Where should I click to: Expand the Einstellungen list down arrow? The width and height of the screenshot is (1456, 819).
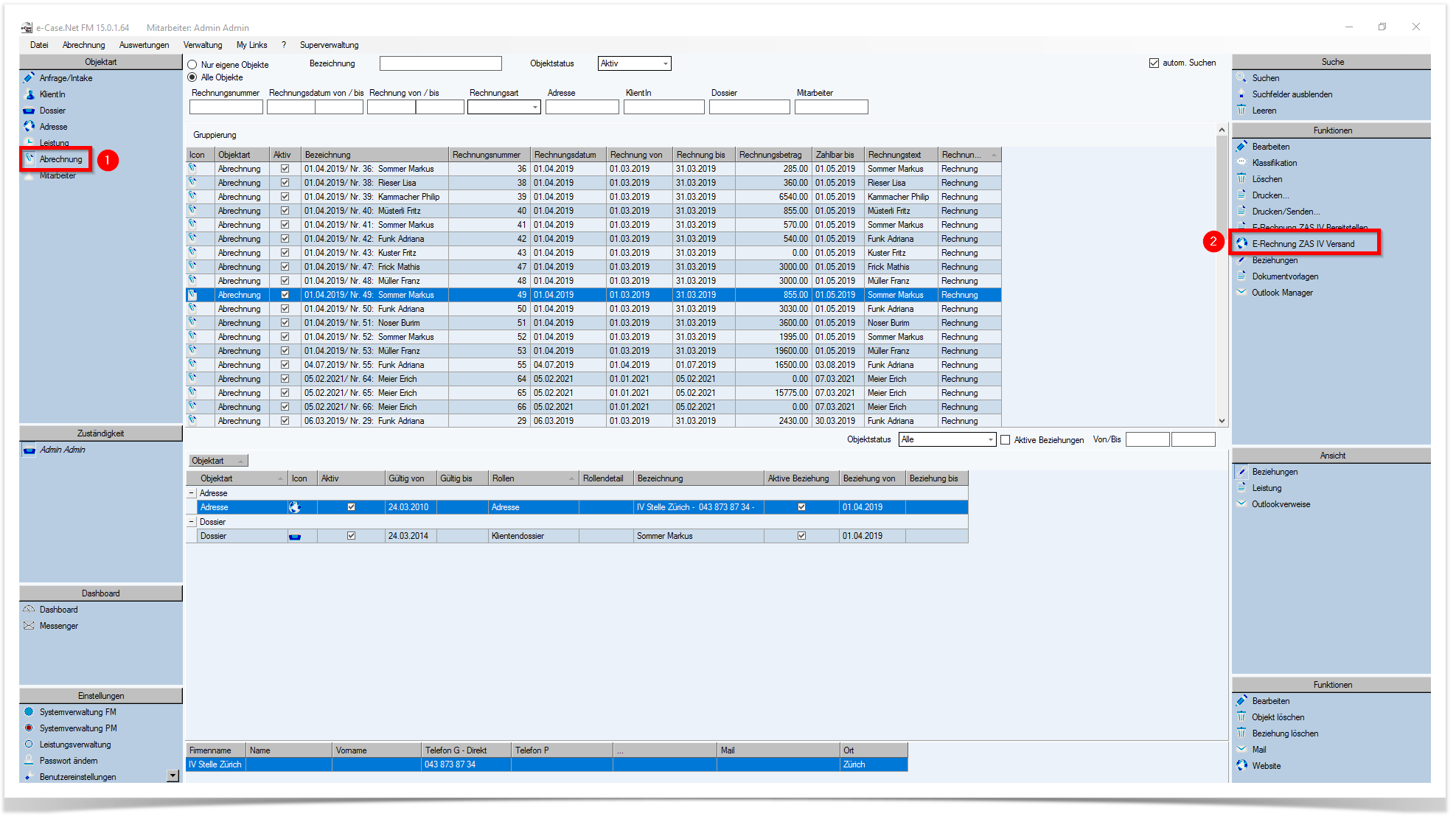173,776
